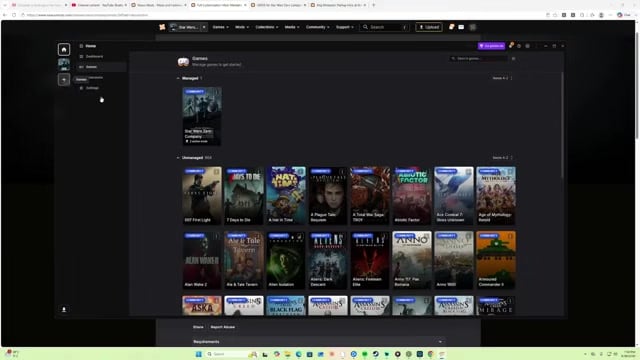The image size is (640, 360).
Task: Open Settings in the left navigation
Action: click(92, 88)
